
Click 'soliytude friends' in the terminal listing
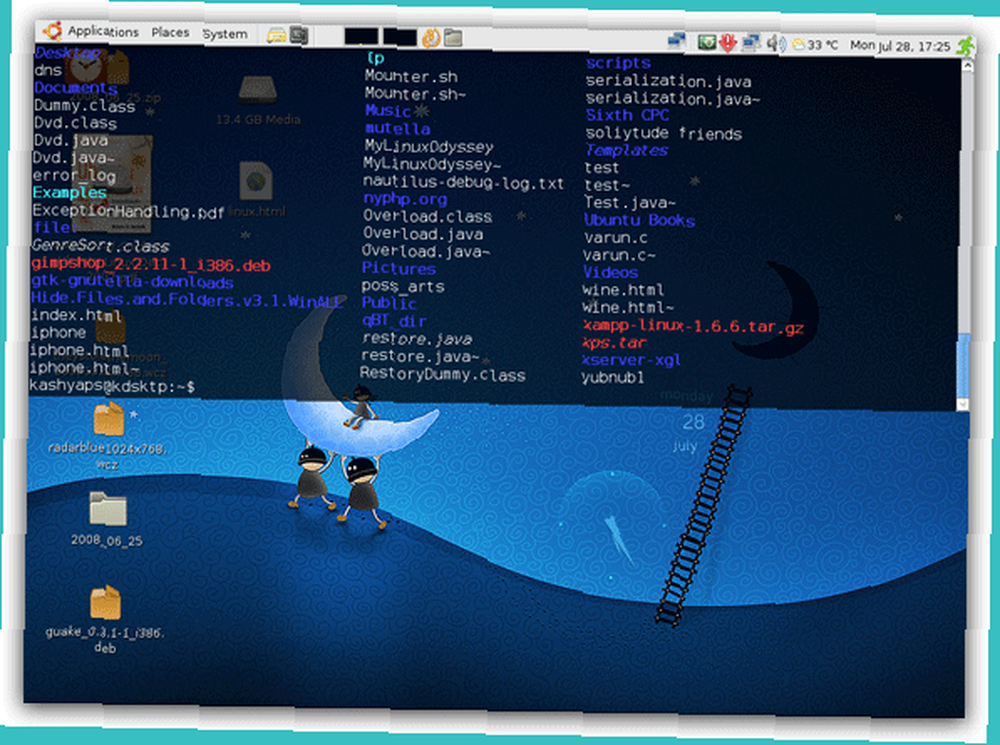664,133
